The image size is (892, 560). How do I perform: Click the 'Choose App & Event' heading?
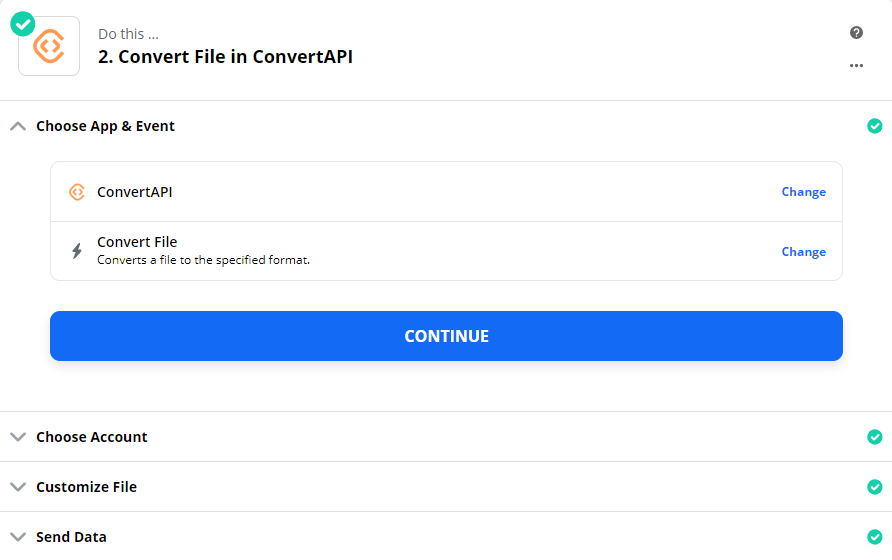(105, 126)
